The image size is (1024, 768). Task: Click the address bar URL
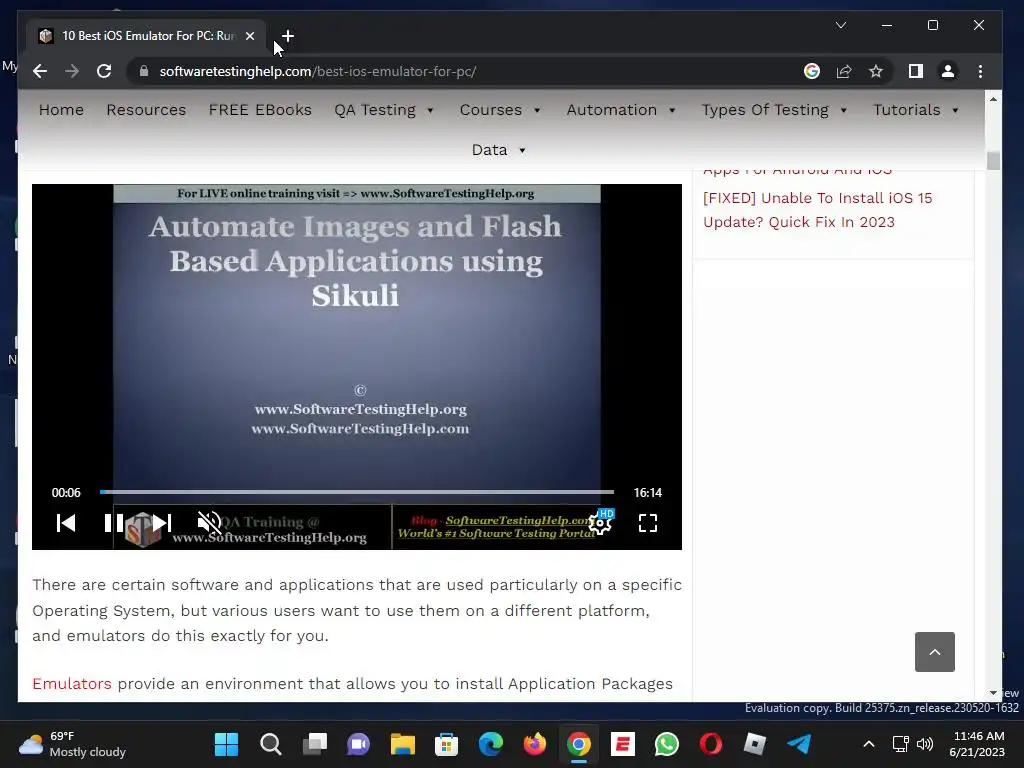[317, 71]
